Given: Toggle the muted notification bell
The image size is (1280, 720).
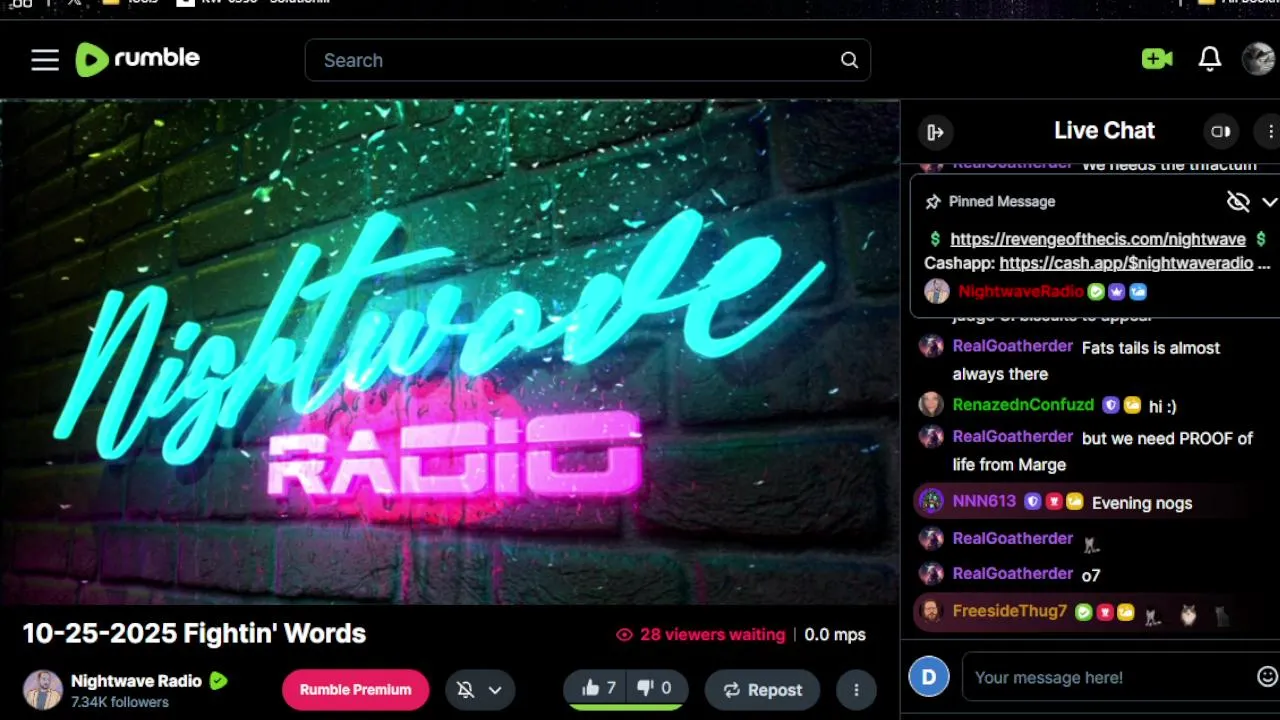Looking at the screenshot, I should [465, 690].
